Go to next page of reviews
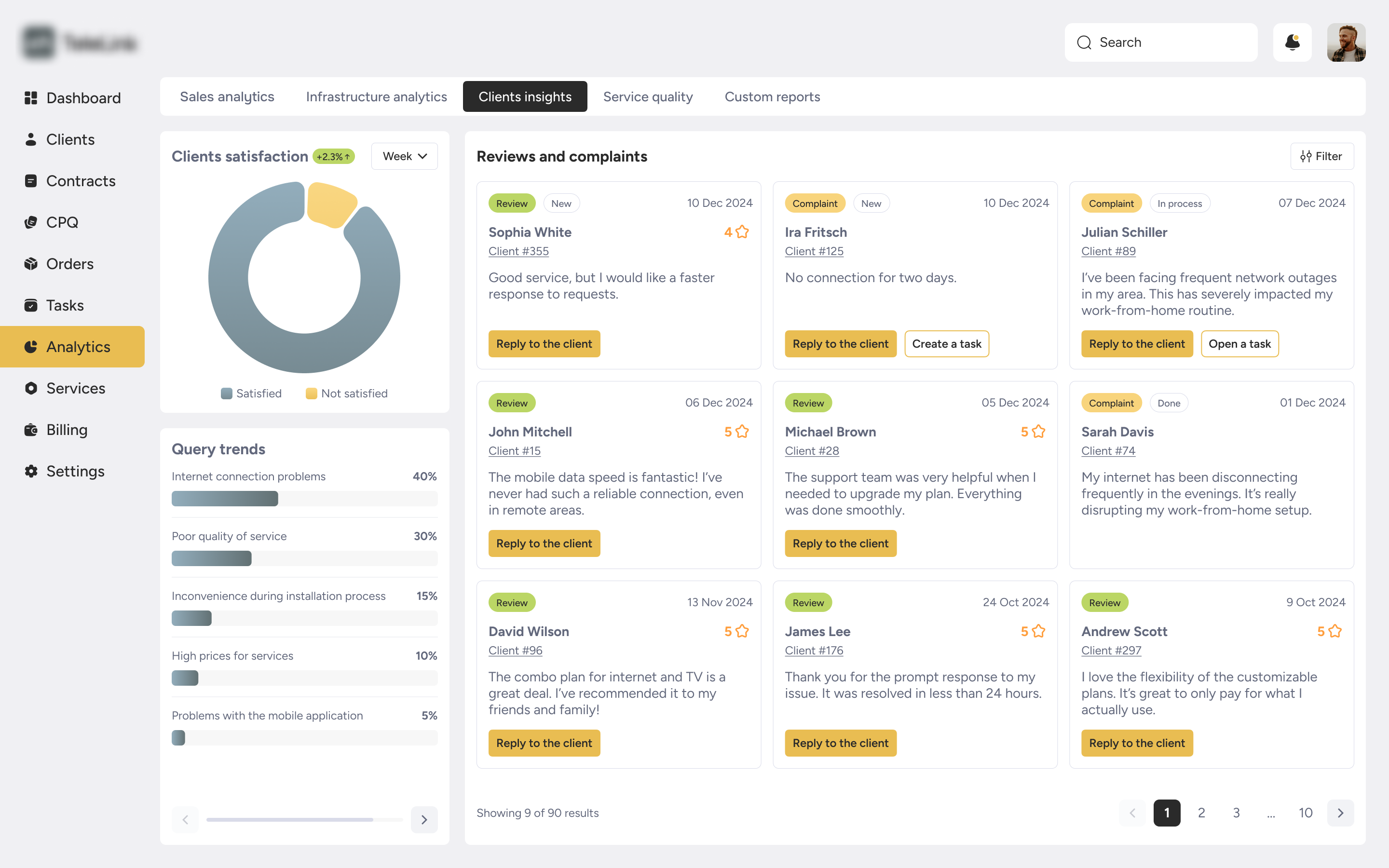This screenshot has width=1389, height=868. (1340, 813)
